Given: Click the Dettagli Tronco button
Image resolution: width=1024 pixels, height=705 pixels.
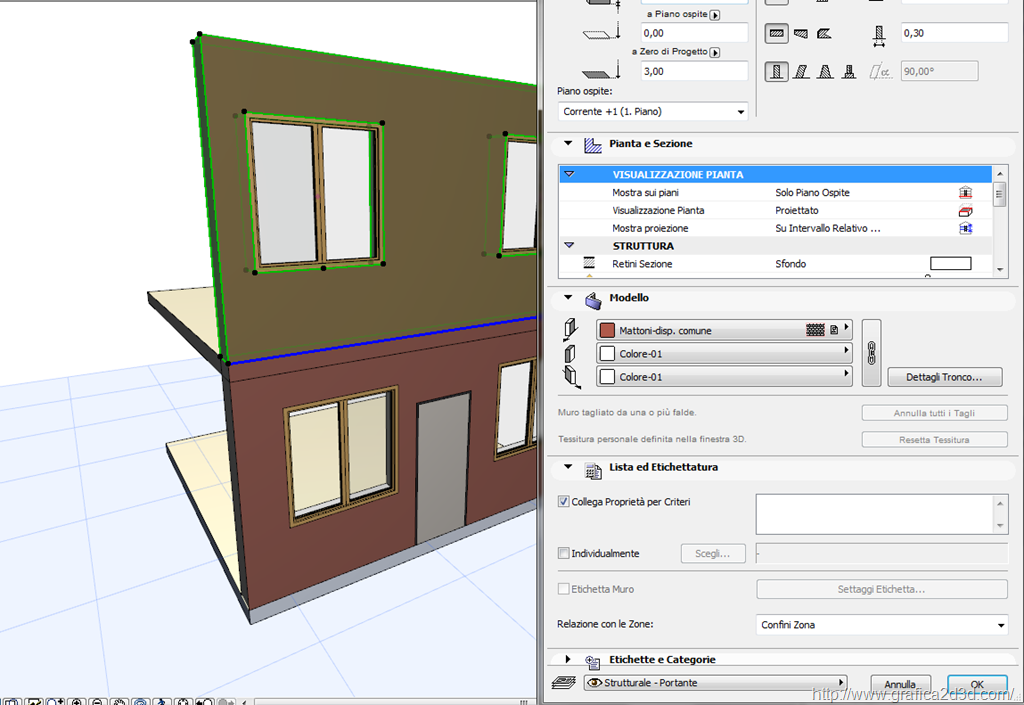Looking at the screenshot, I should [946, 377].
